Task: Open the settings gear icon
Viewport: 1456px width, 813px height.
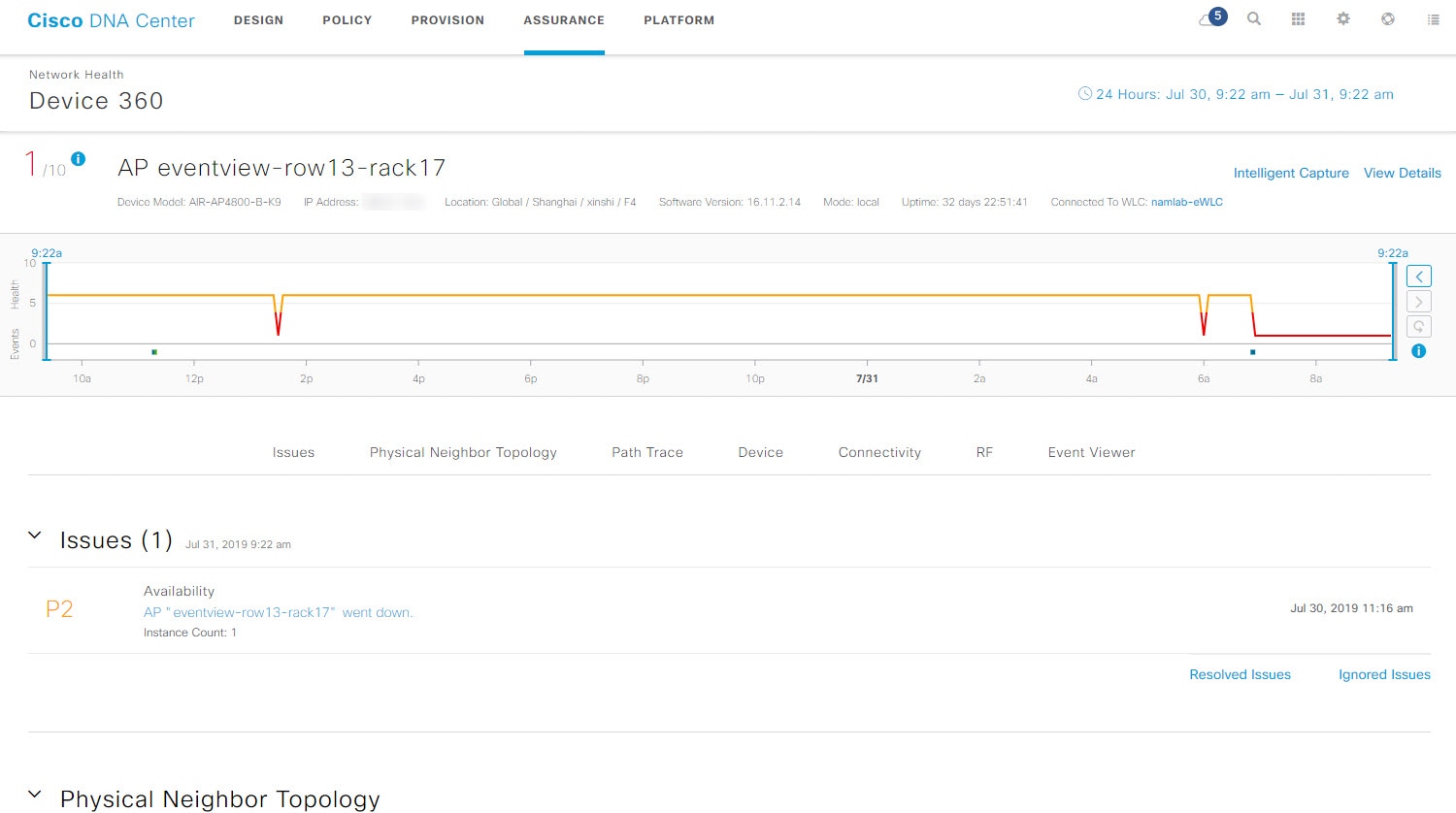Action: pyautogui.click(x=1343, y=19)
